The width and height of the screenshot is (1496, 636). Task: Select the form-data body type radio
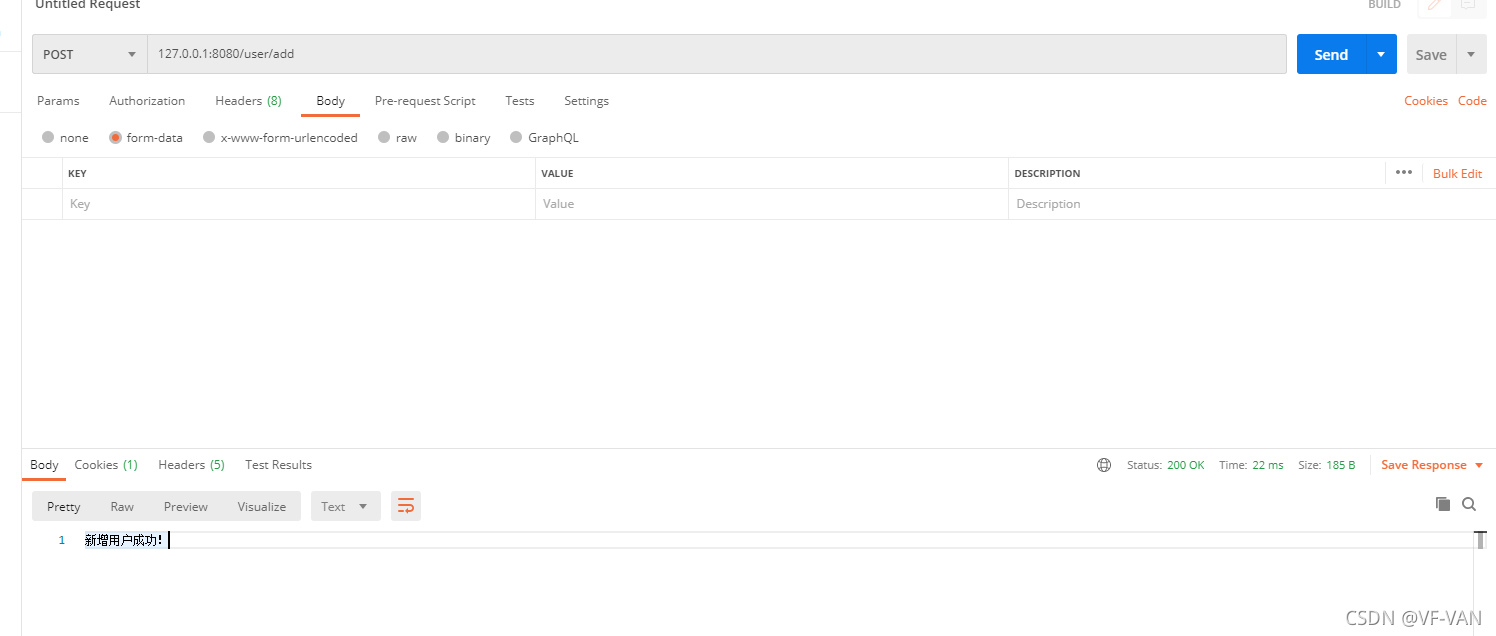pos(115,137)
